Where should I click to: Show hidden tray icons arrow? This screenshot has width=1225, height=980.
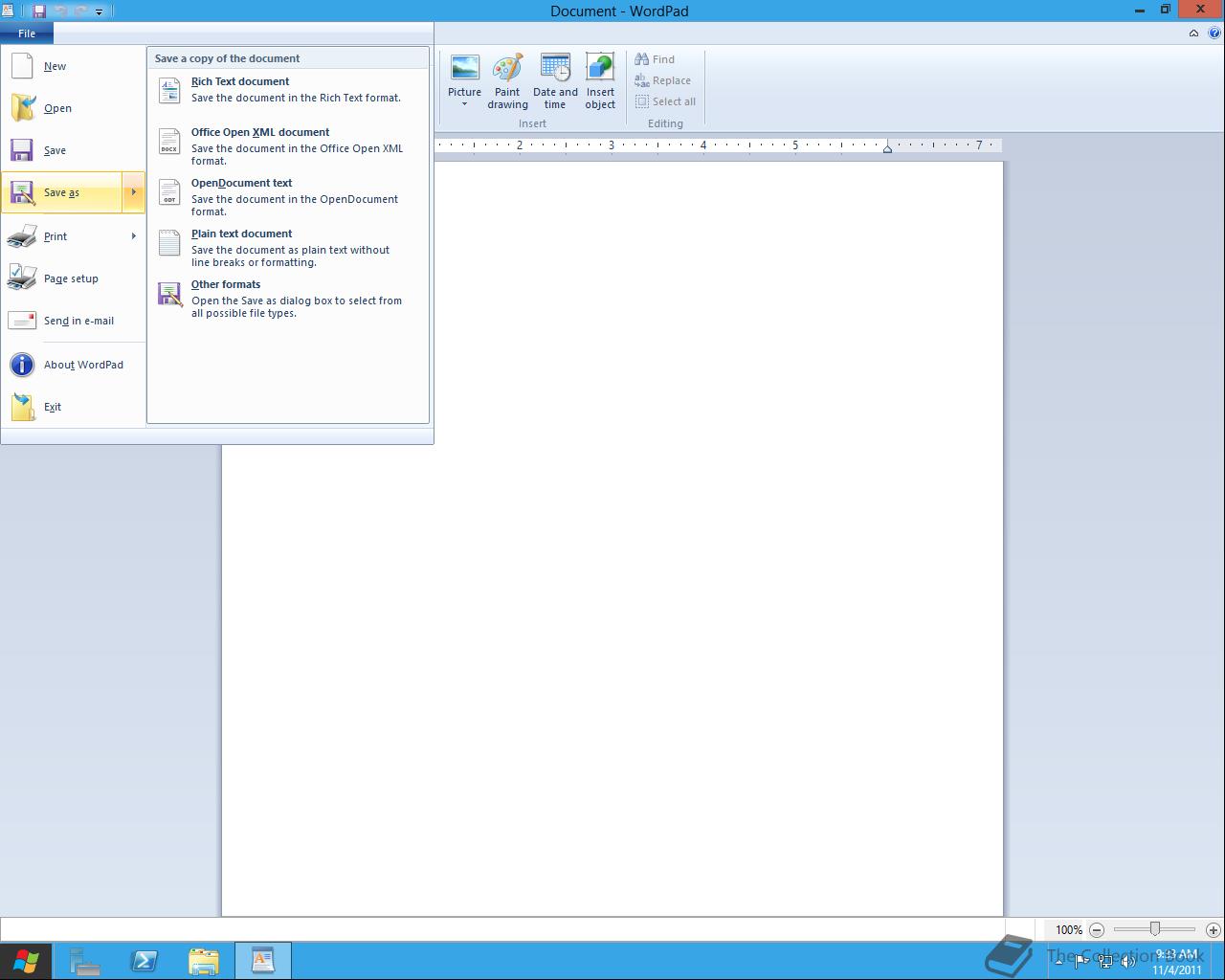tap(1058, 962)
